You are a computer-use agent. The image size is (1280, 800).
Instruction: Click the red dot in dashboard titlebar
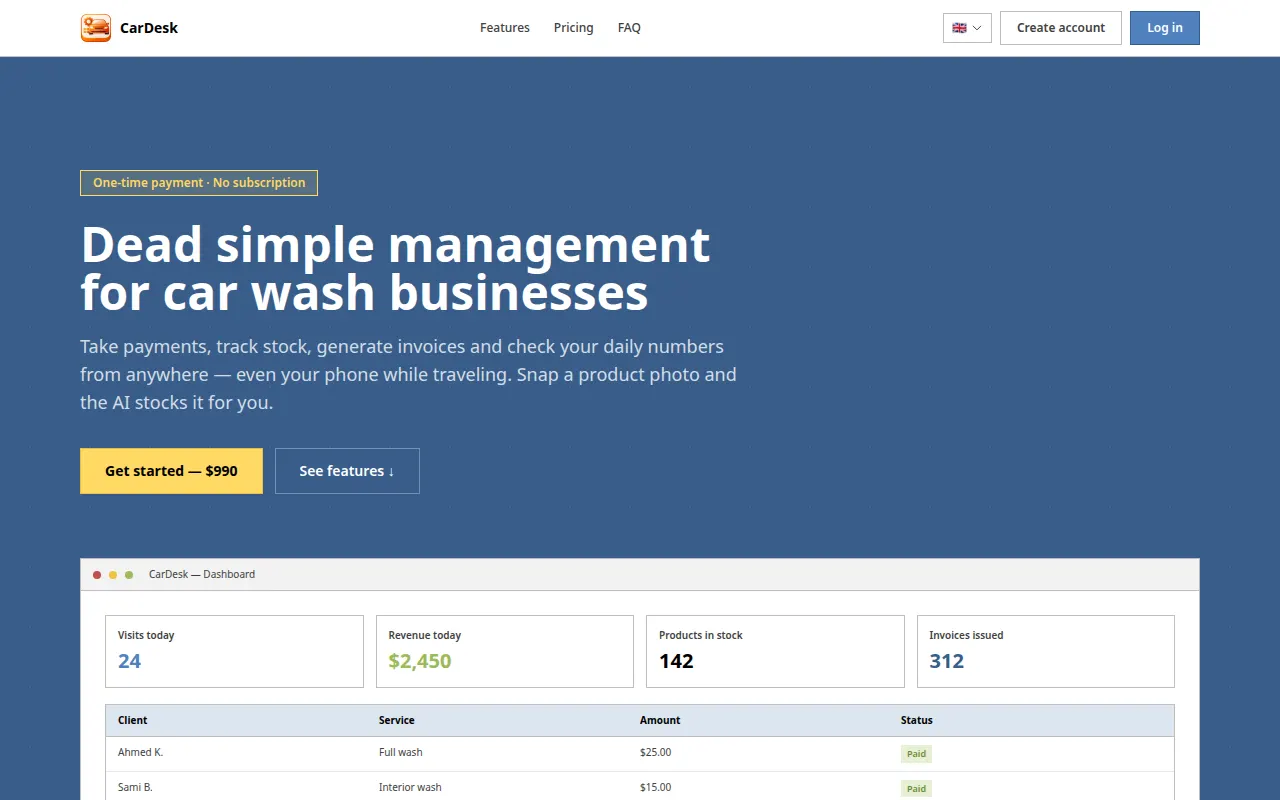click(97, 575)
